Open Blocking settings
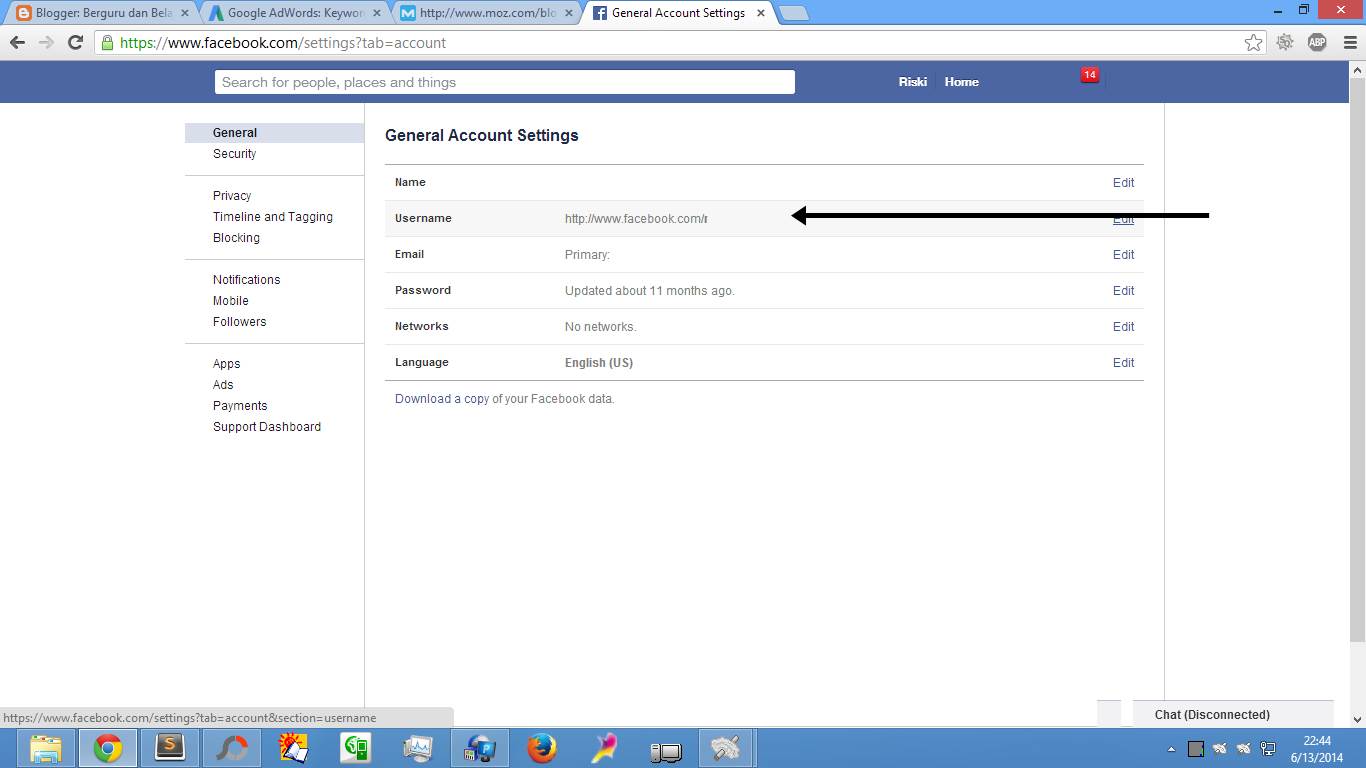1366x768 pixels. click(236, 238)
